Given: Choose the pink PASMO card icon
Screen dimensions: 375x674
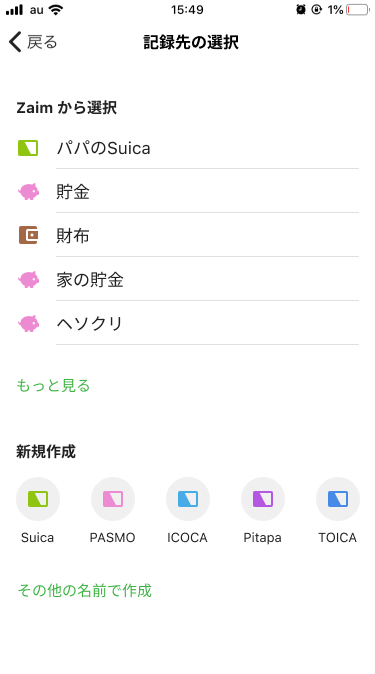Looking at the screenshot, I should point(113,499).
